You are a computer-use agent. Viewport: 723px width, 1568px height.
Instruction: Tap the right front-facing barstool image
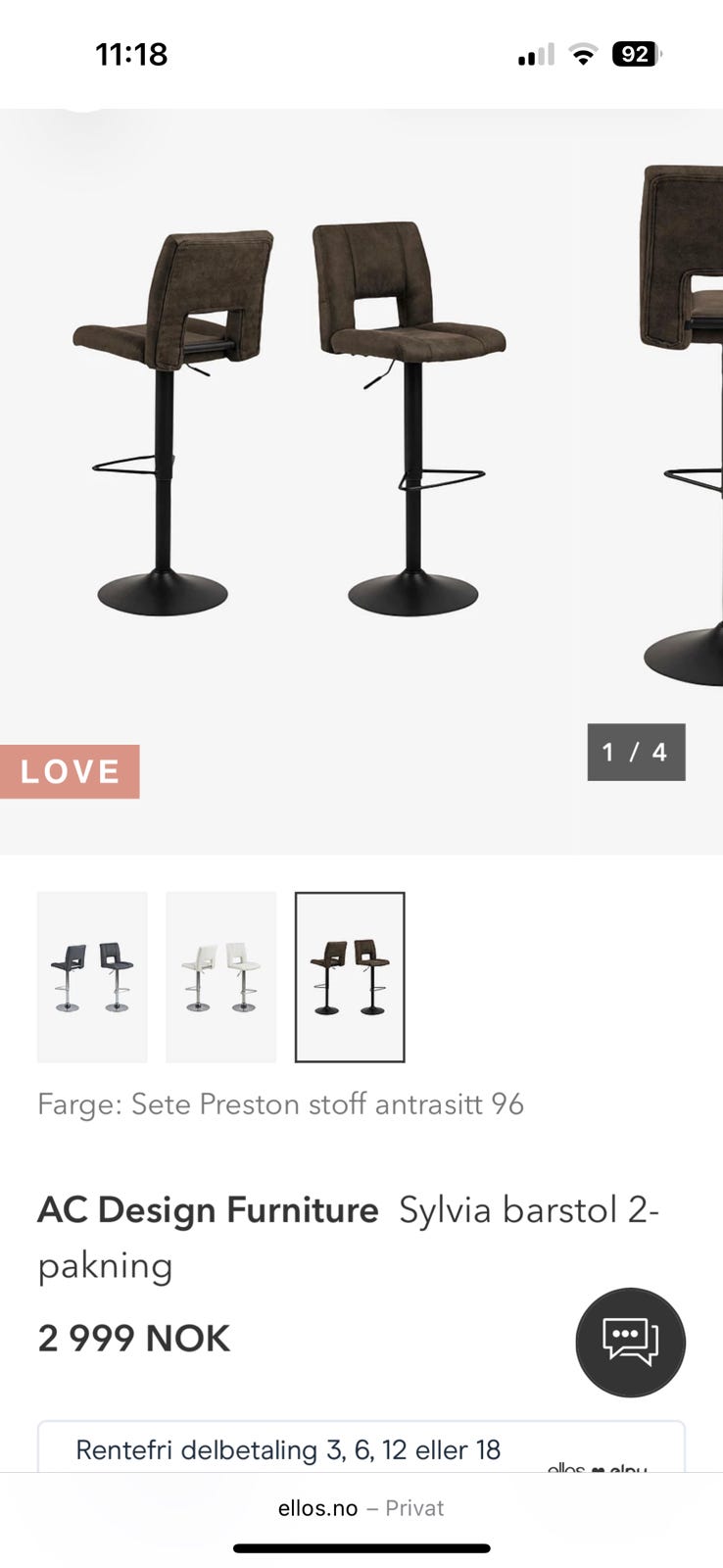(x=410, y=418)
